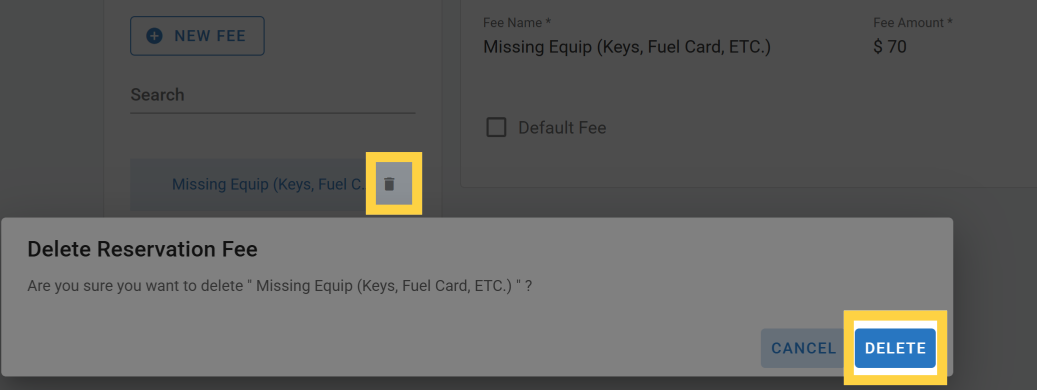Click the underline beneath the Search field
Viewport: 1037px width, 390px height.
point(272,113)
